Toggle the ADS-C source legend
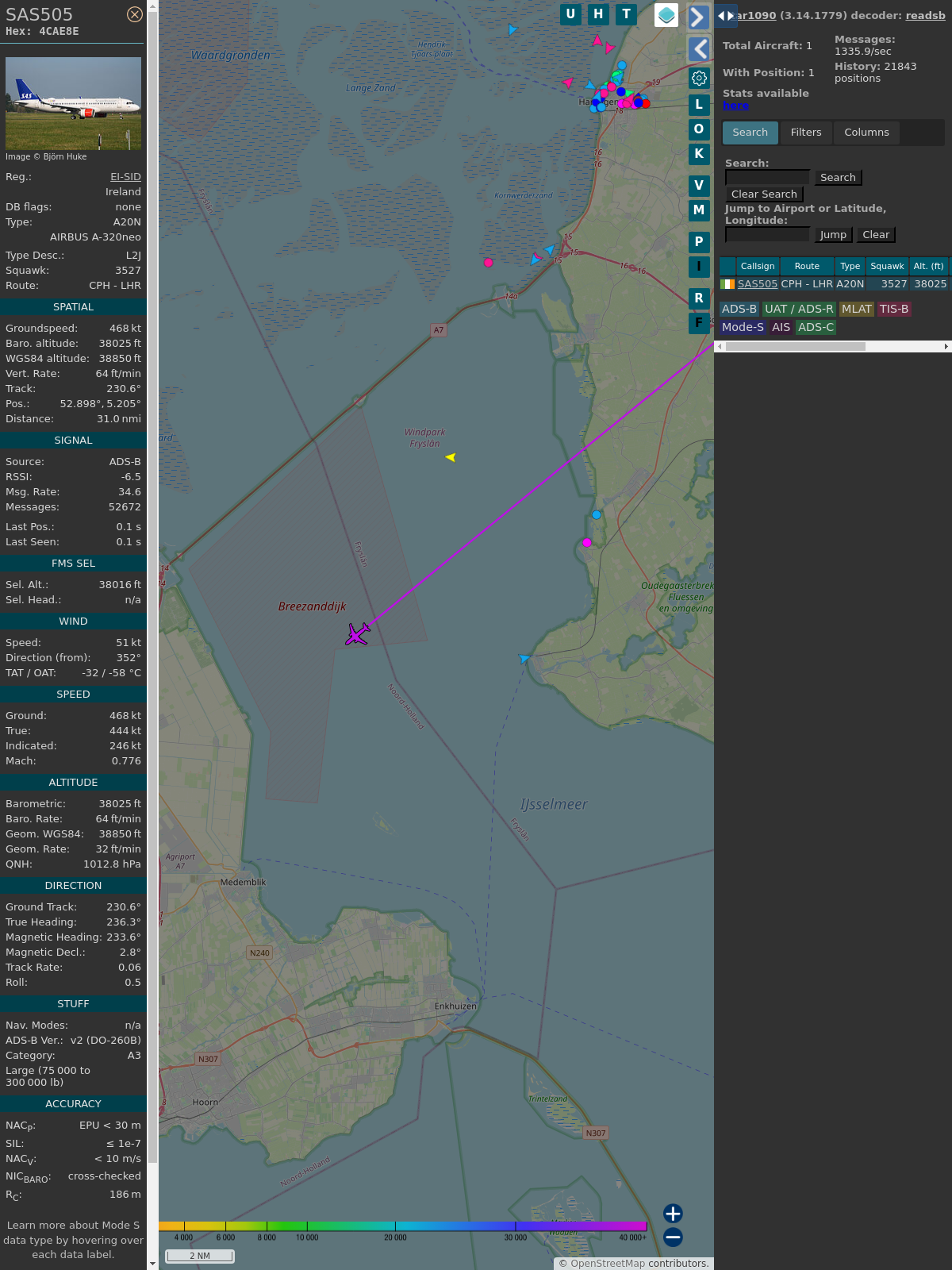 [816, 328]
